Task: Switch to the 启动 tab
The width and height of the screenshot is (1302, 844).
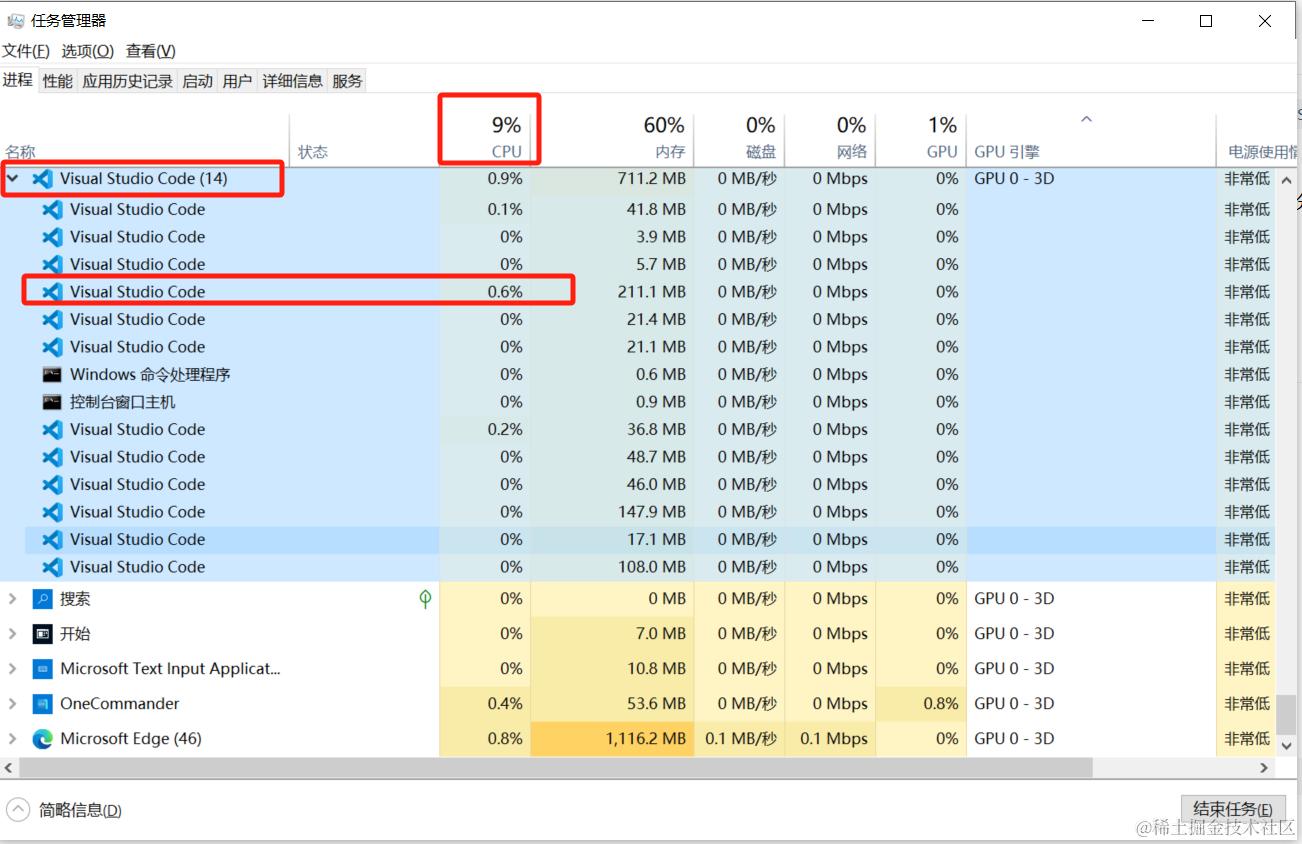Action: [x=197, y=82]
